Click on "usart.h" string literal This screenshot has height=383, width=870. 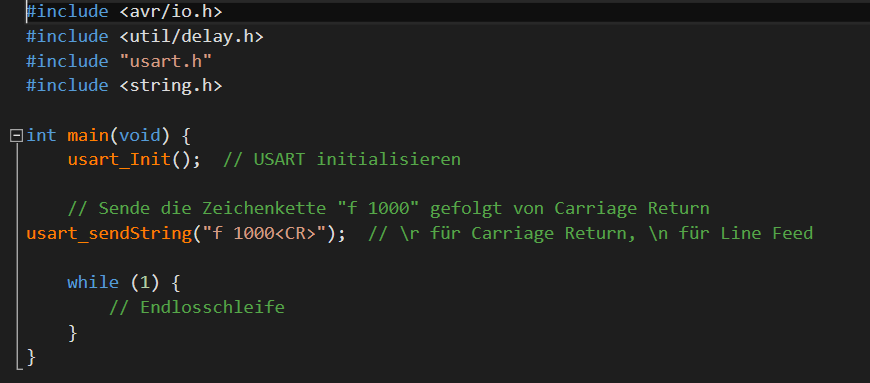coord(166,61)
